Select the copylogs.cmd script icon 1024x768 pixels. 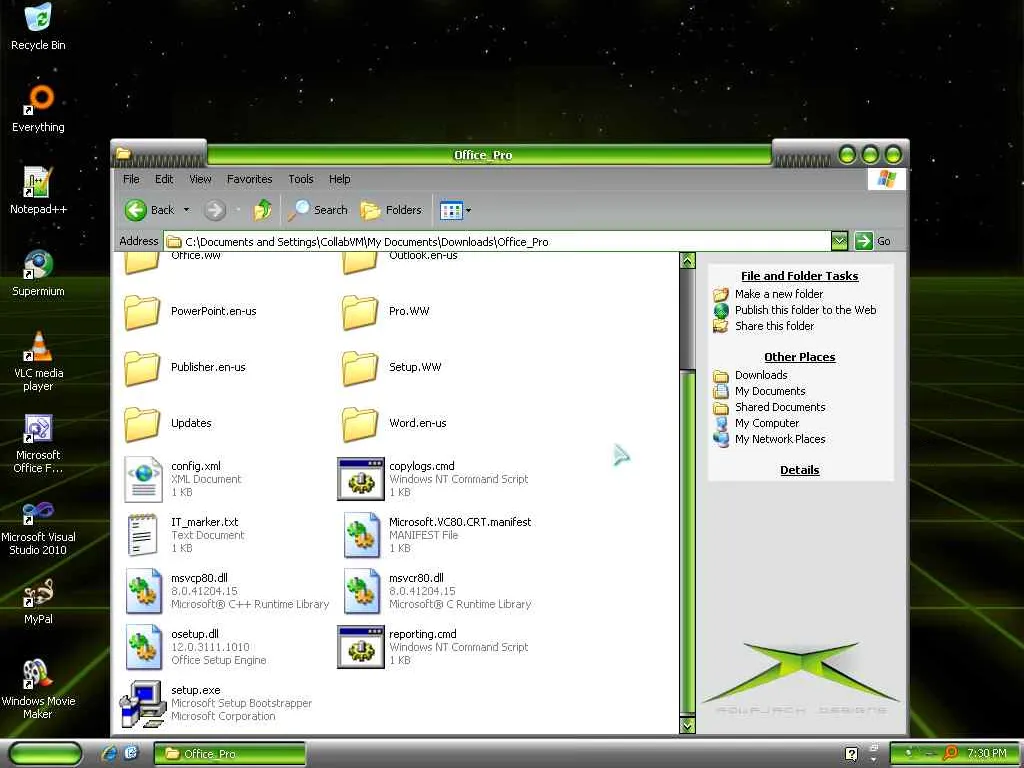[360, 479]
